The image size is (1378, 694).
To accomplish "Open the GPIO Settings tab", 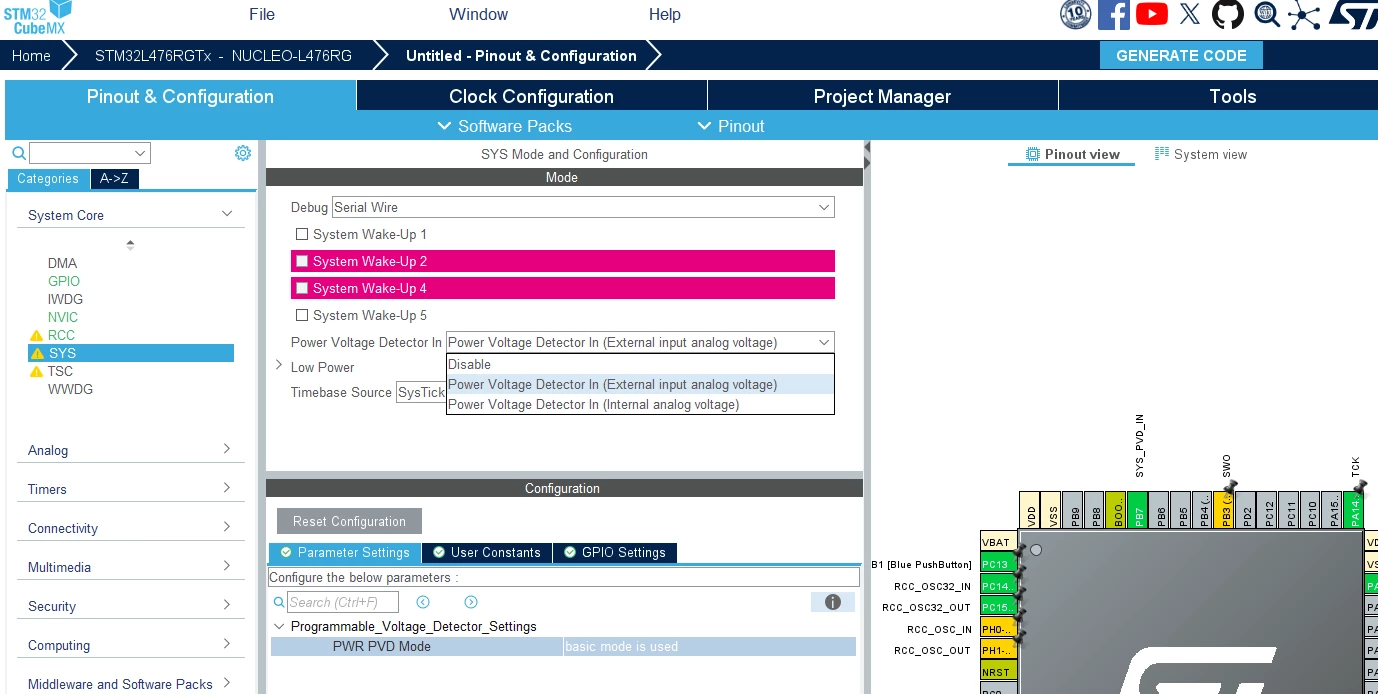I will (615, 552).
